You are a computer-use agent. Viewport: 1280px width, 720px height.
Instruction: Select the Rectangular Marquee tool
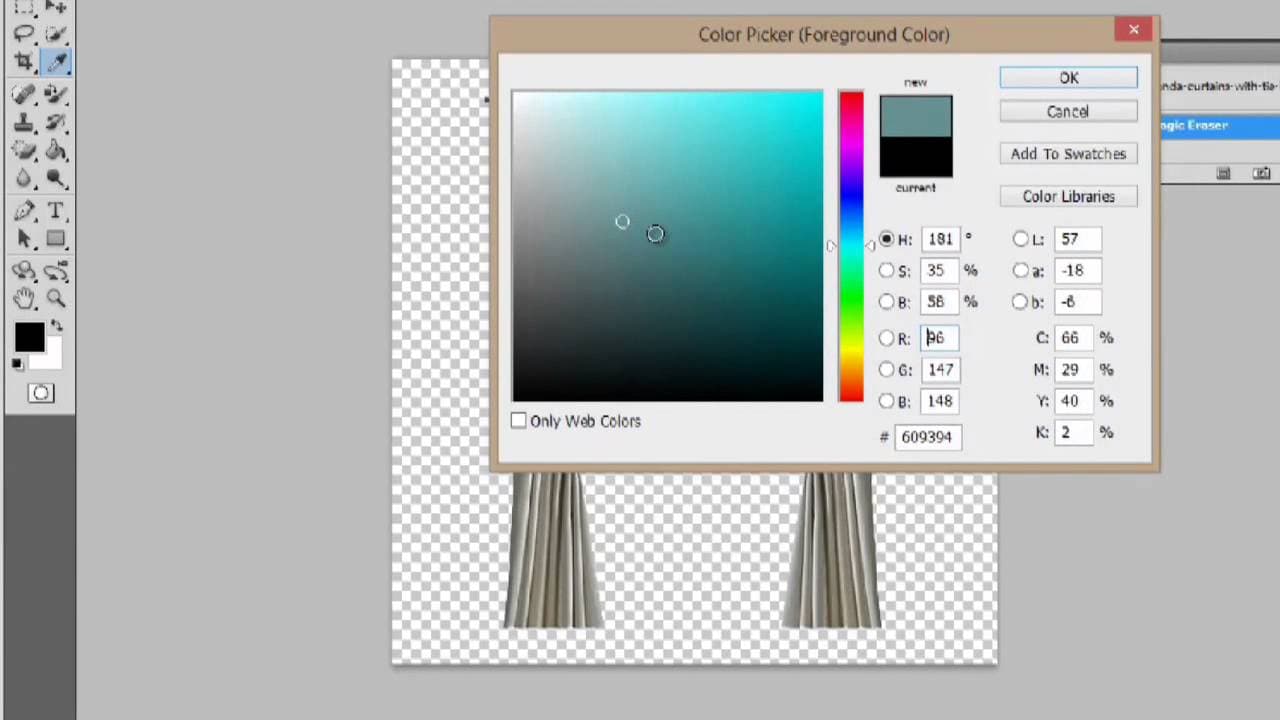(x=24, y=7)
